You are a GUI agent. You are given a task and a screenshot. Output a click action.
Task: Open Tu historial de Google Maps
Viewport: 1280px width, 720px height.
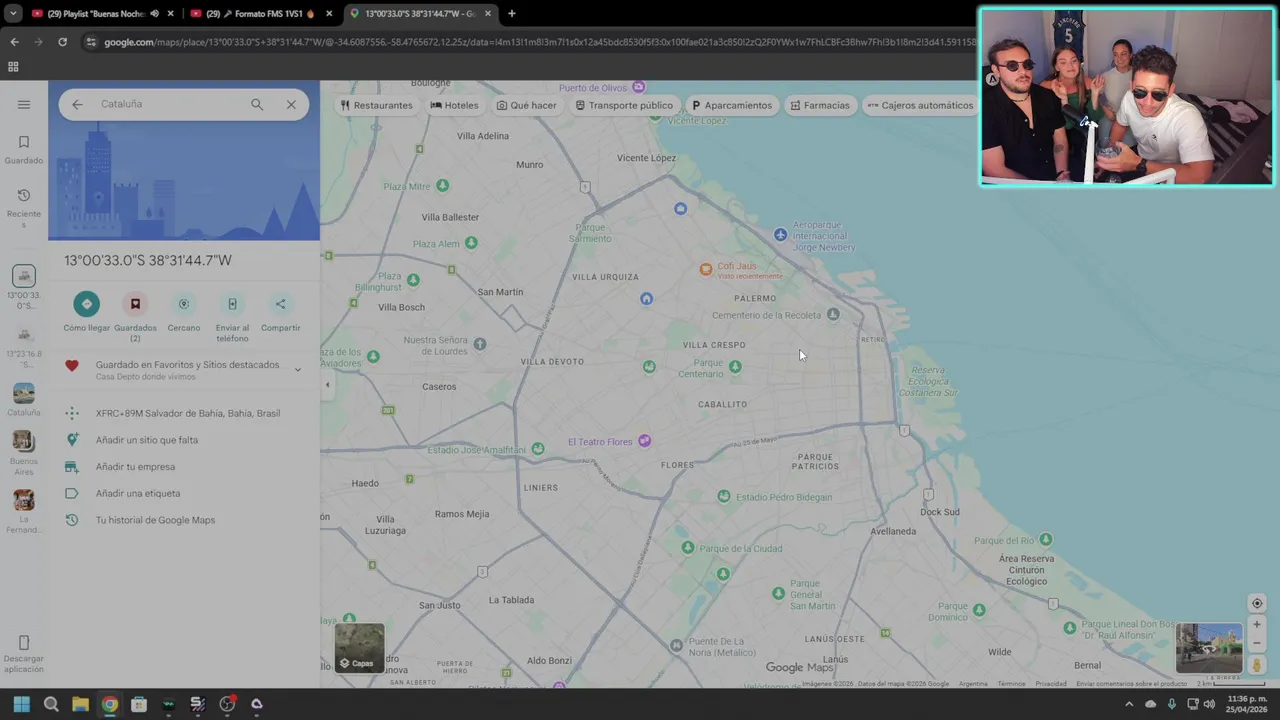[x=155, y=520]
